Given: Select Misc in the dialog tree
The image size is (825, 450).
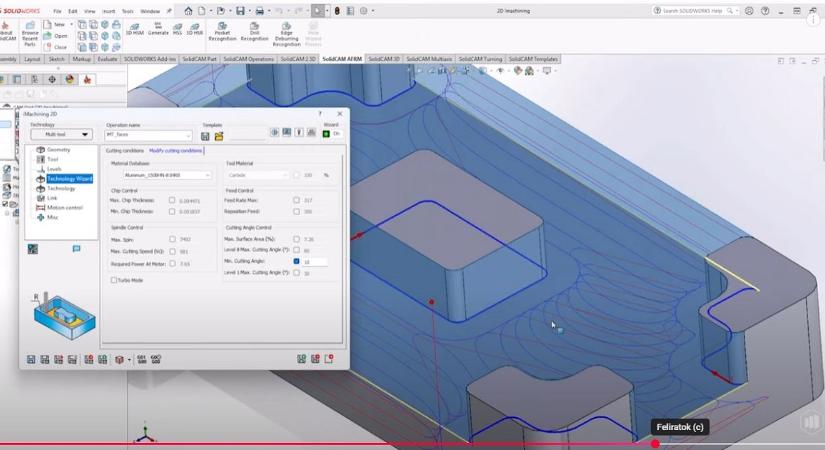Looking at the screenshot, I should (x=52, y=217).
